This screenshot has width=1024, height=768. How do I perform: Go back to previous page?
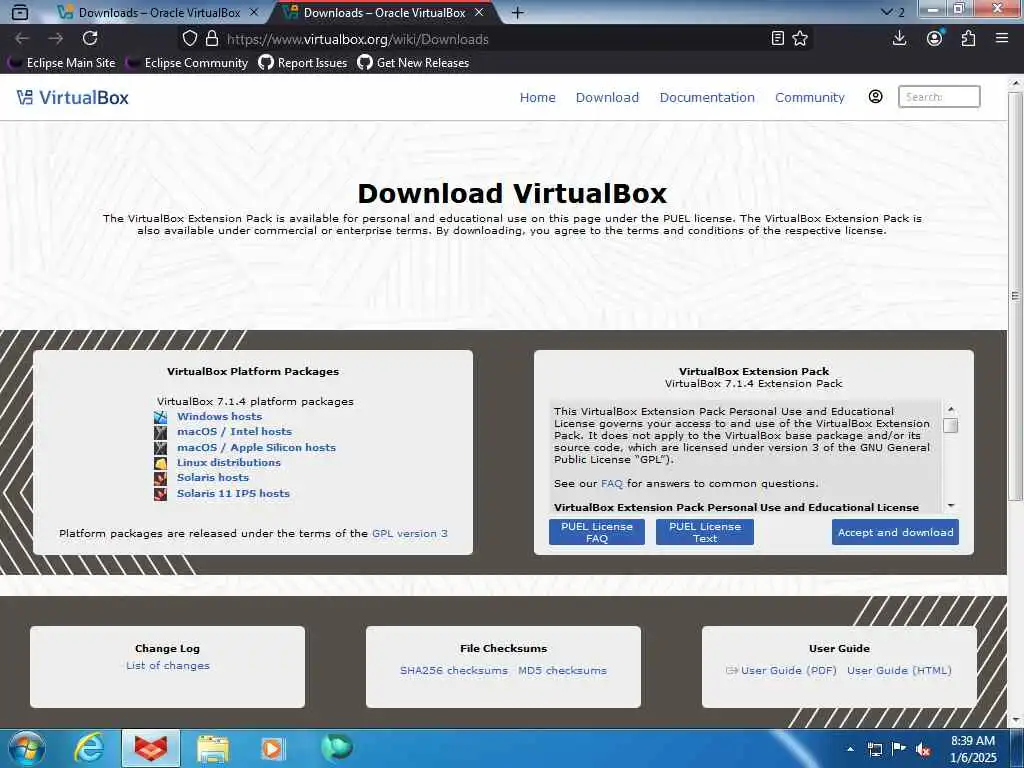click(x=22, y=39)
